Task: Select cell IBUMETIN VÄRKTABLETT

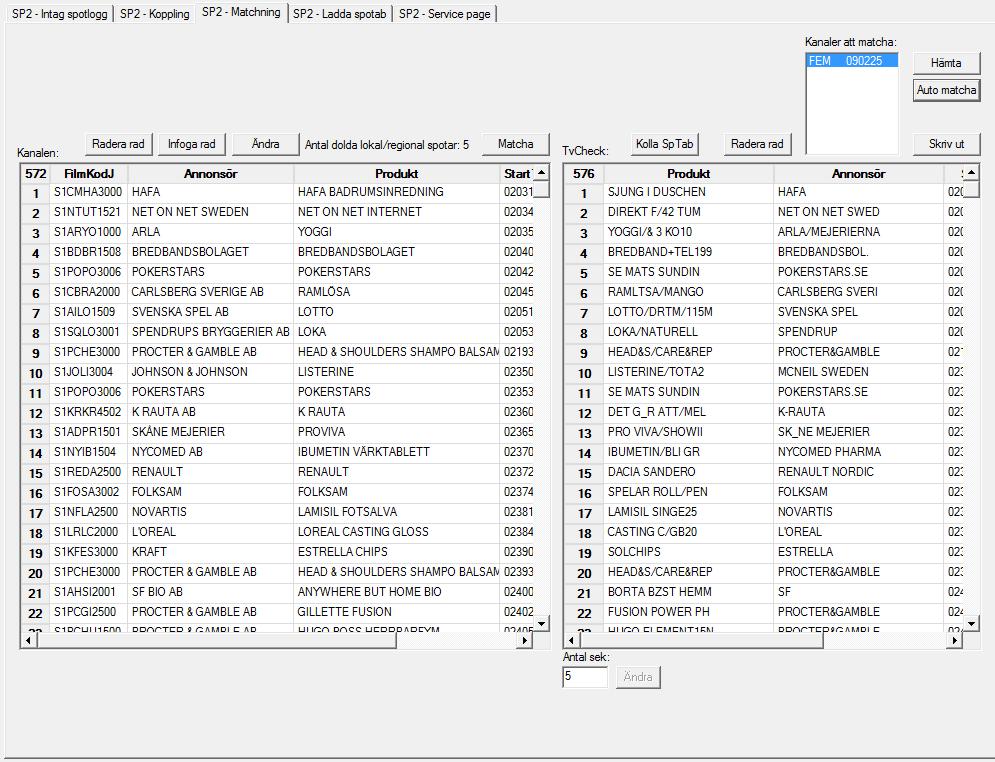Action: tap(397, 452)
